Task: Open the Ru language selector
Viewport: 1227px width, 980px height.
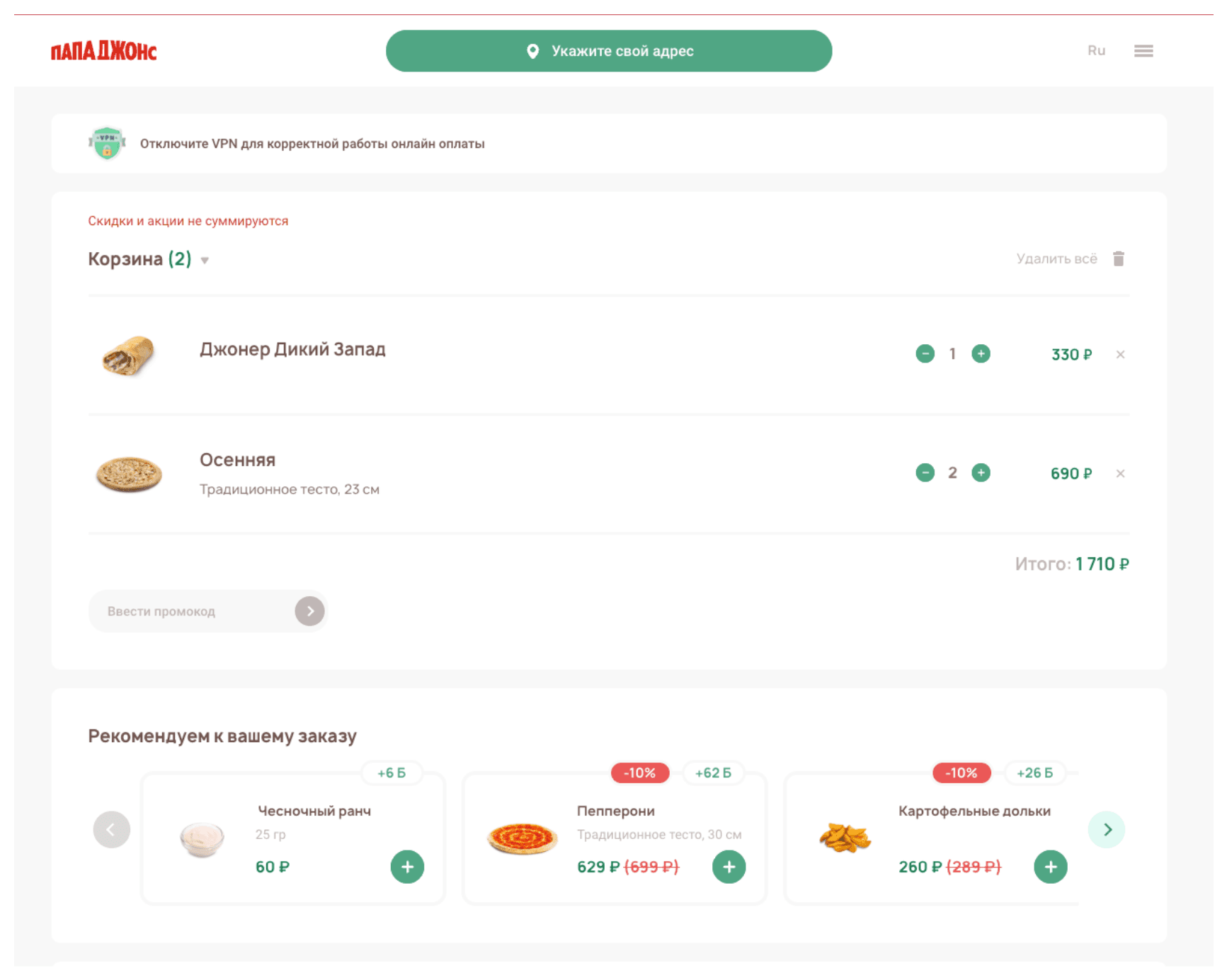Action: click(x=1096, y=51)
